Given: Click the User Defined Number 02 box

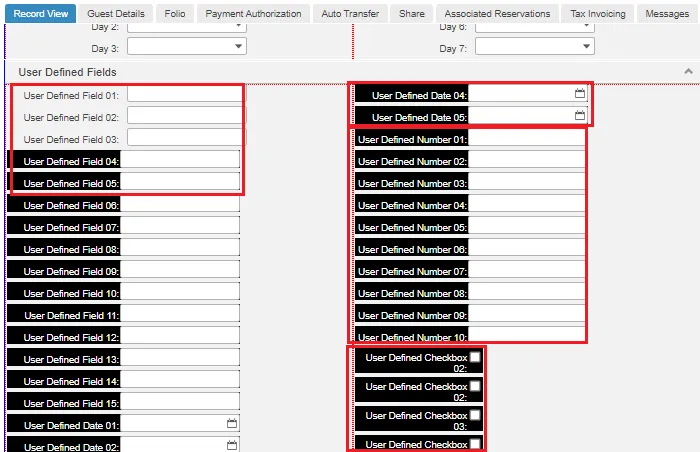Looking at the screenshot, I should point(527,160).
